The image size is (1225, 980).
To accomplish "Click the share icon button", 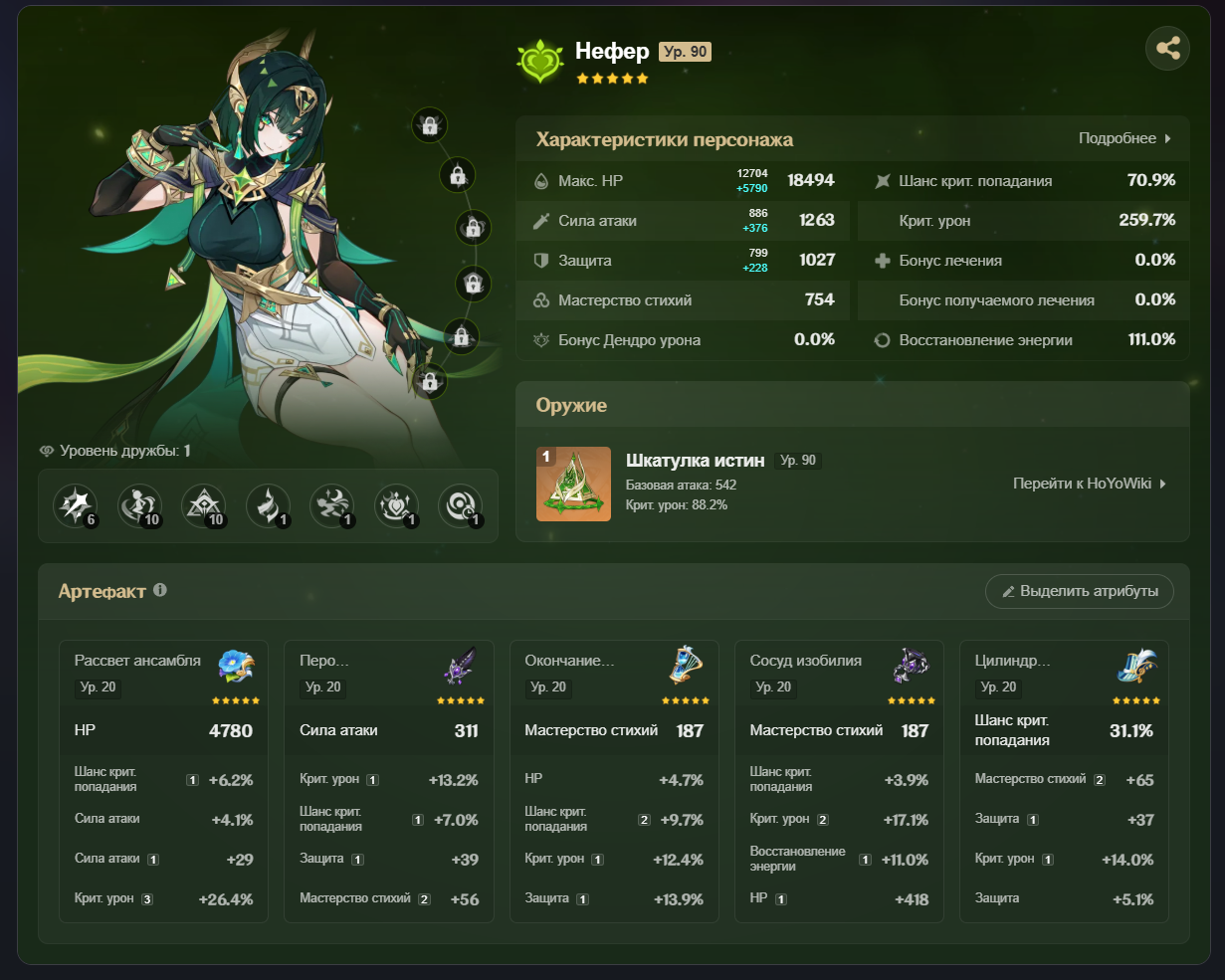I will coord(1168,48).
